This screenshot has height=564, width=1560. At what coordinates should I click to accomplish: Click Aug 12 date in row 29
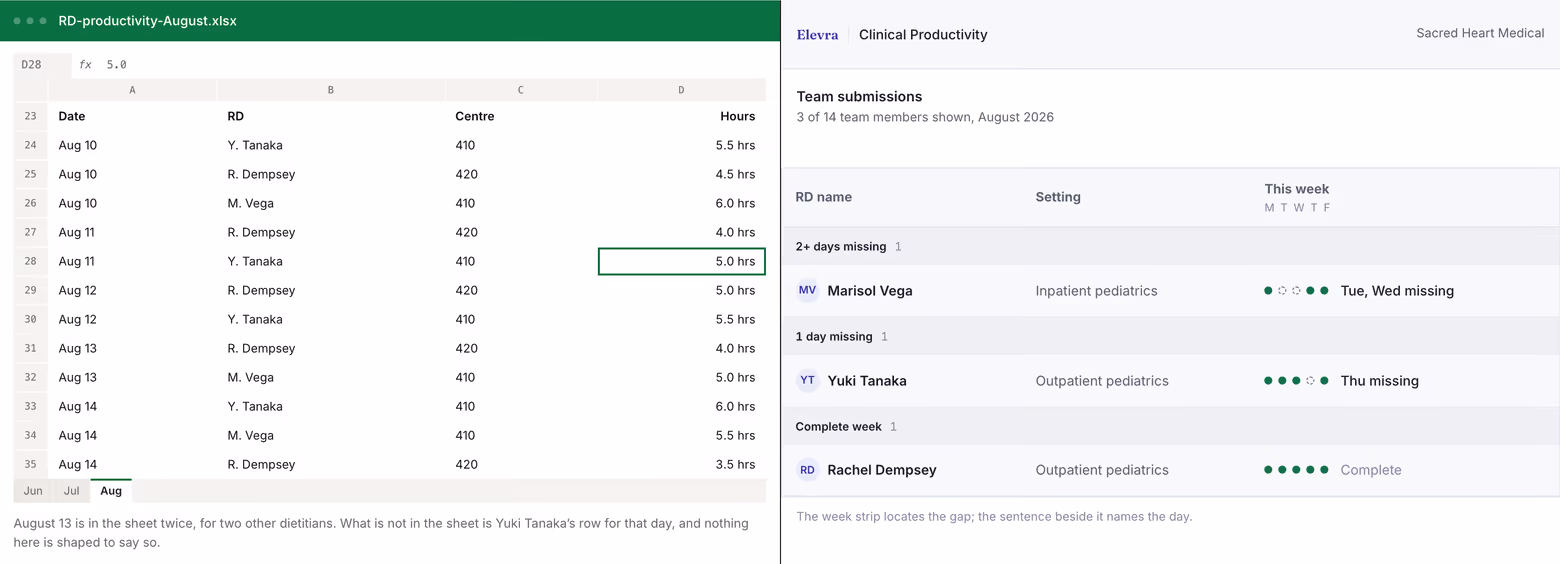(x=132, y=290)
